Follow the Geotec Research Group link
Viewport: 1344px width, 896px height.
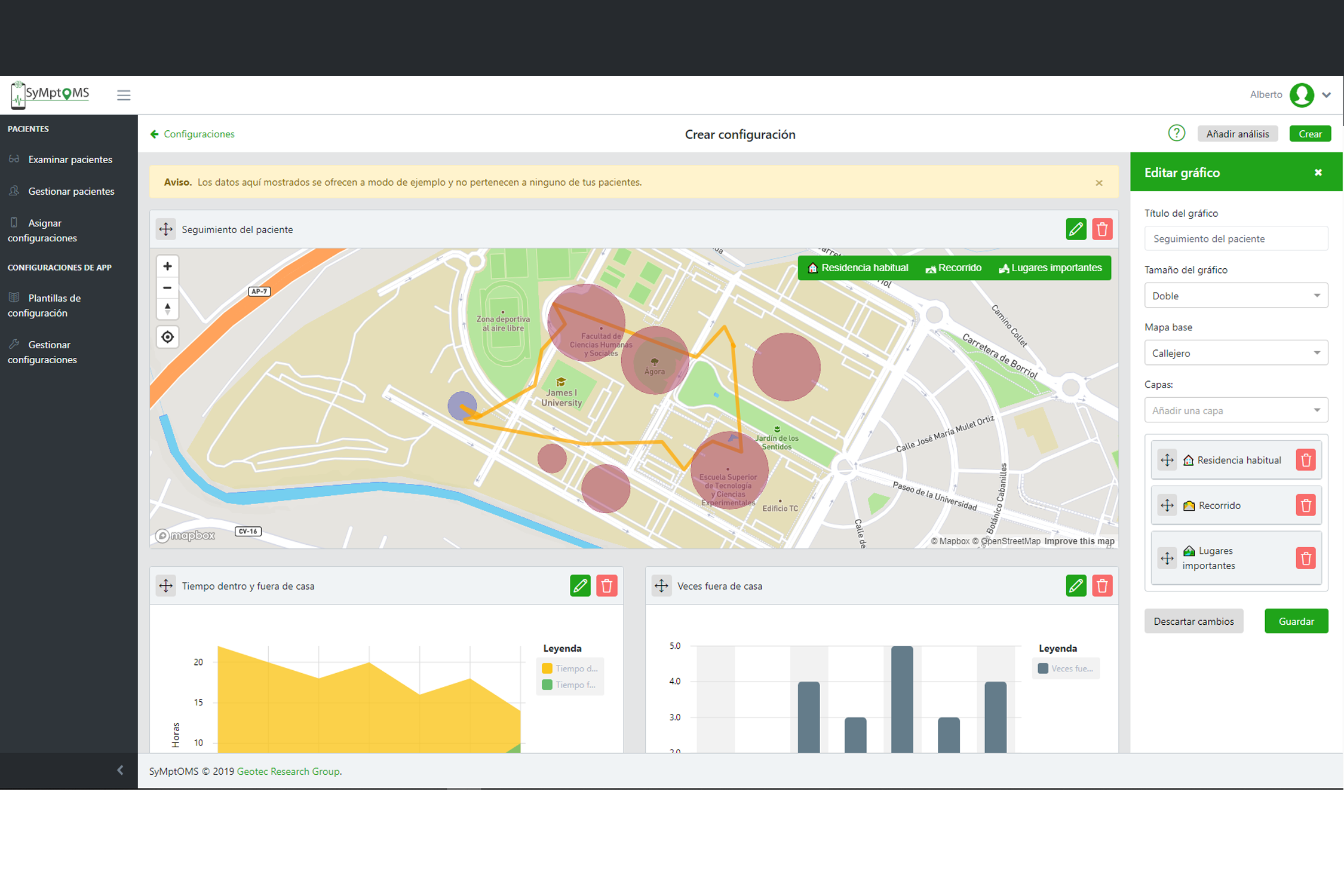pyautogui.click(x=288, y=771)
